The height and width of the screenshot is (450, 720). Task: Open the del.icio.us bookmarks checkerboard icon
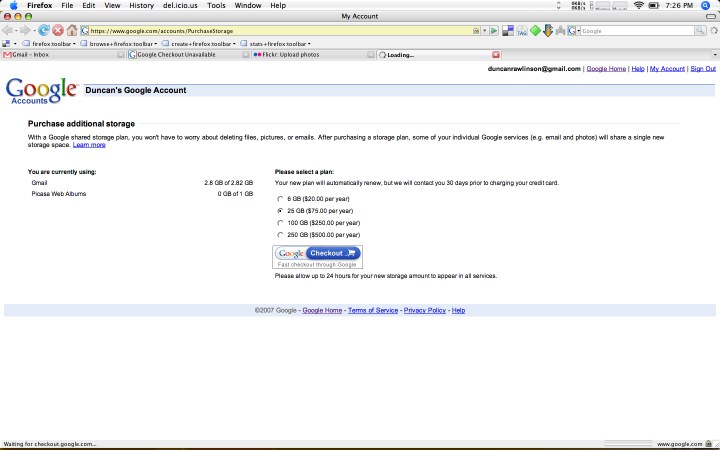[x=508, y=31]
